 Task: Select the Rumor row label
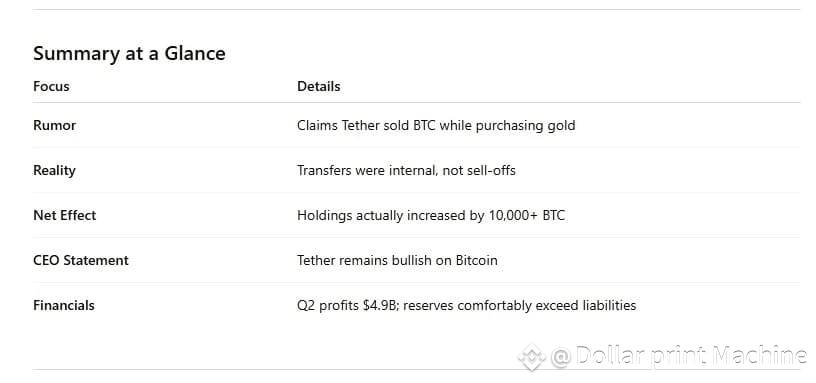[55, 125]
